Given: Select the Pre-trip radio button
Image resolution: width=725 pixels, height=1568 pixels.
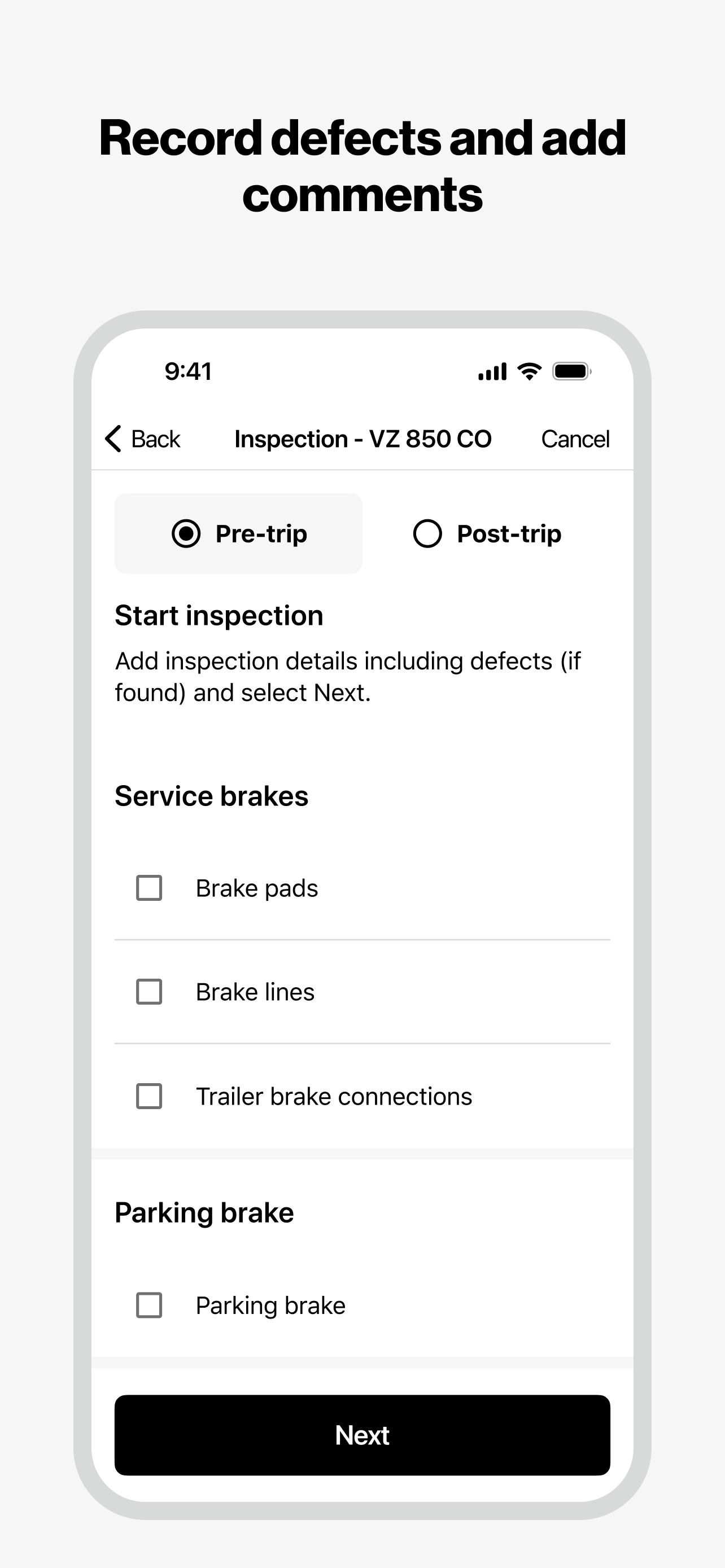Looking at the screenshot, I should point(186,534).
